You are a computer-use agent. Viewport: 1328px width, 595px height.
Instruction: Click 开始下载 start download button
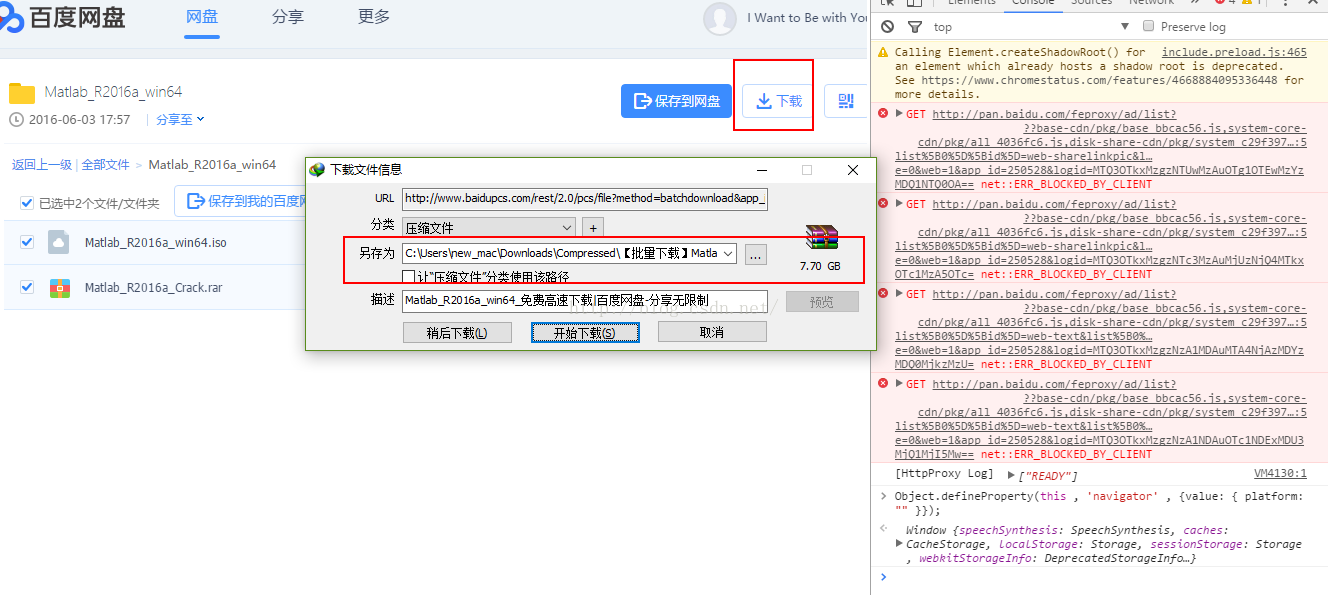585,332
